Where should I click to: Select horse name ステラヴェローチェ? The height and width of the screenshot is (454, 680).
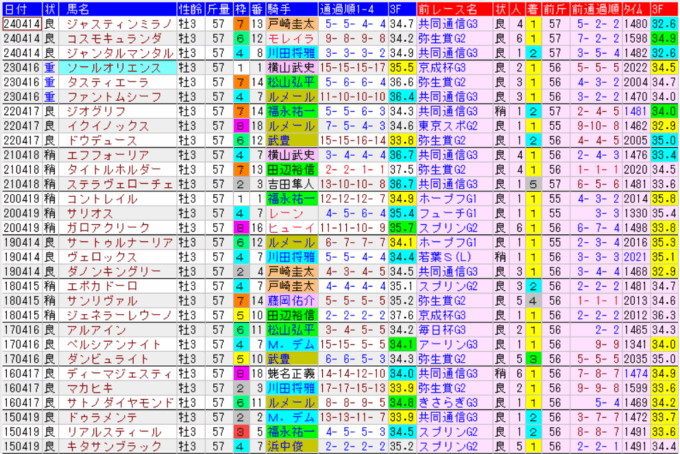tap(120, 184)
